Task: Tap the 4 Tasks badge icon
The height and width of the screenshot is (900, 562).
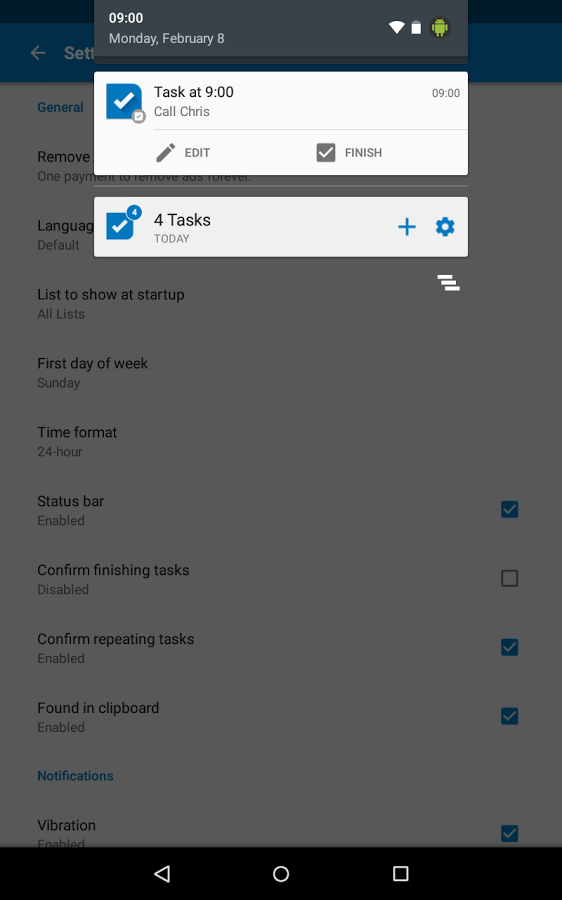Action: [123, 223]
